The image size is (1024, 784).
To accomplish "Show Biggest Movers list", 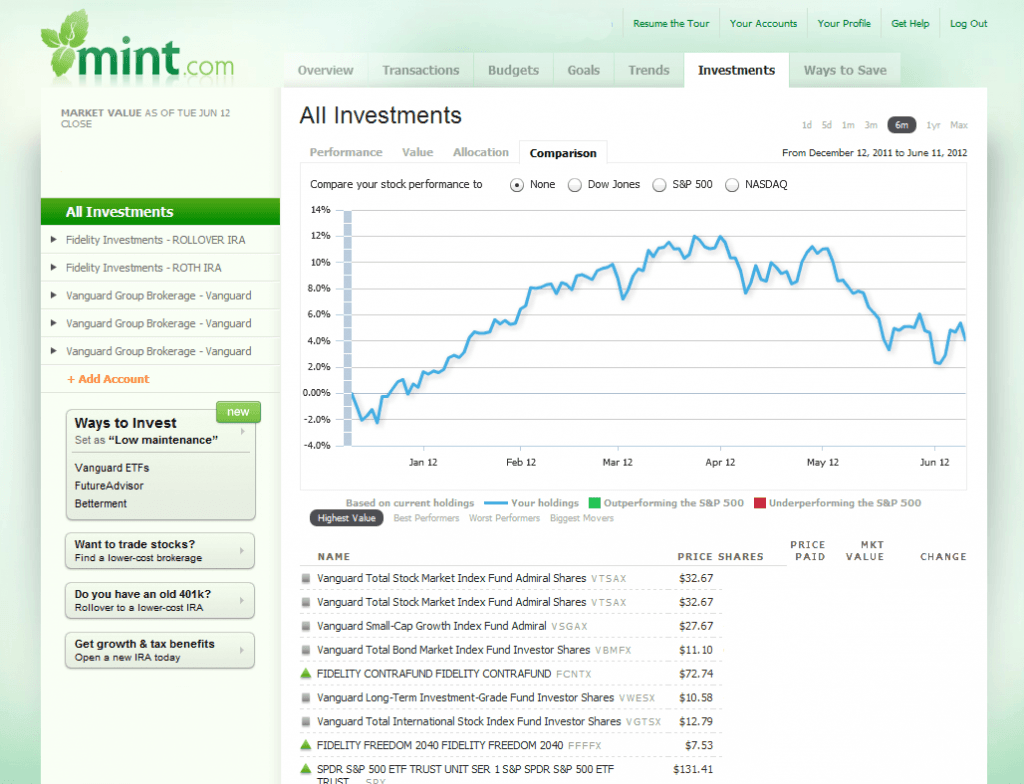I will [x=581, y=518].
